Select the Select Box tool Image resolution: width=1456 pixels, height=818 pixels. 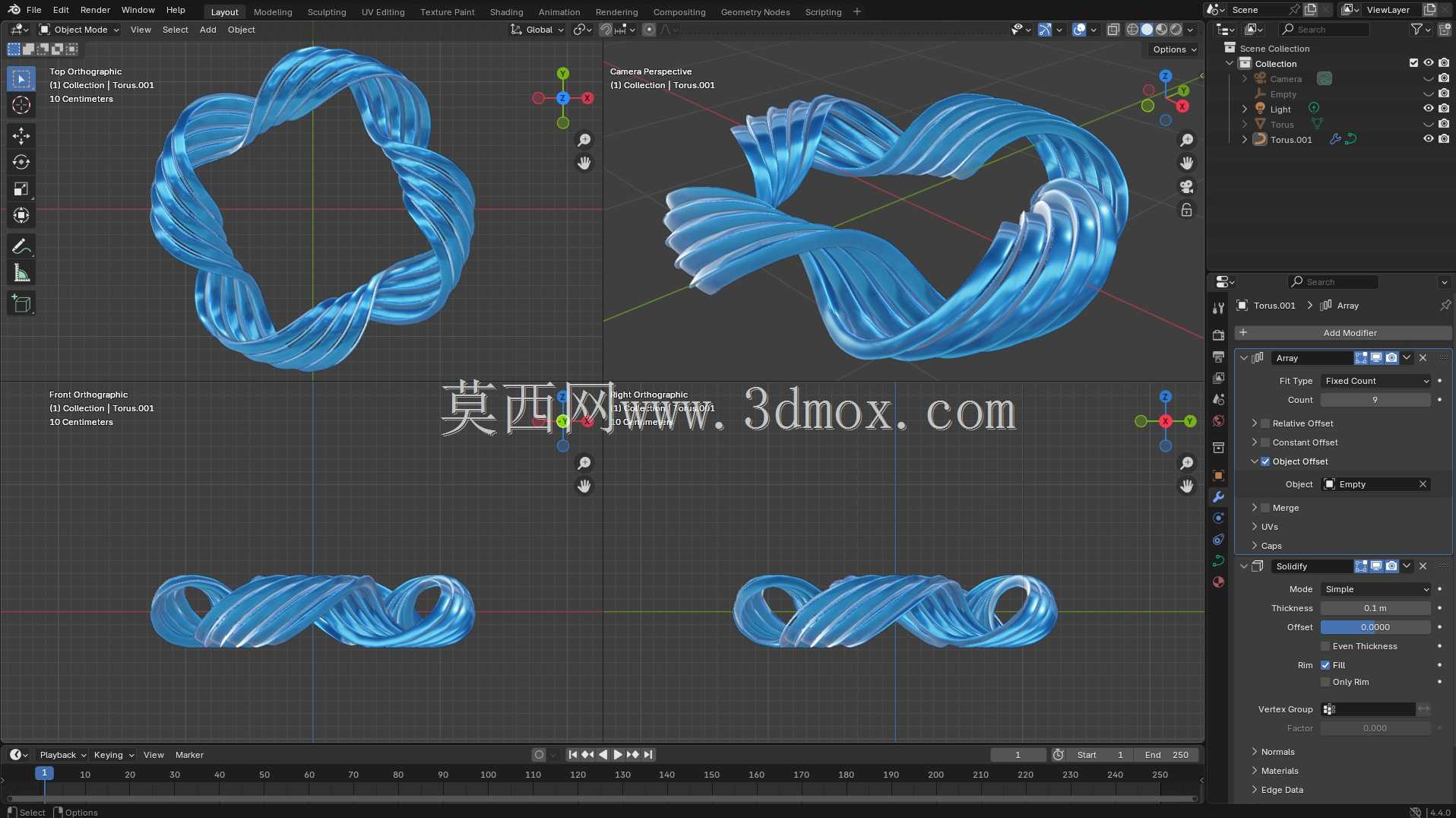pyautogui.click(x=21, y=79)
